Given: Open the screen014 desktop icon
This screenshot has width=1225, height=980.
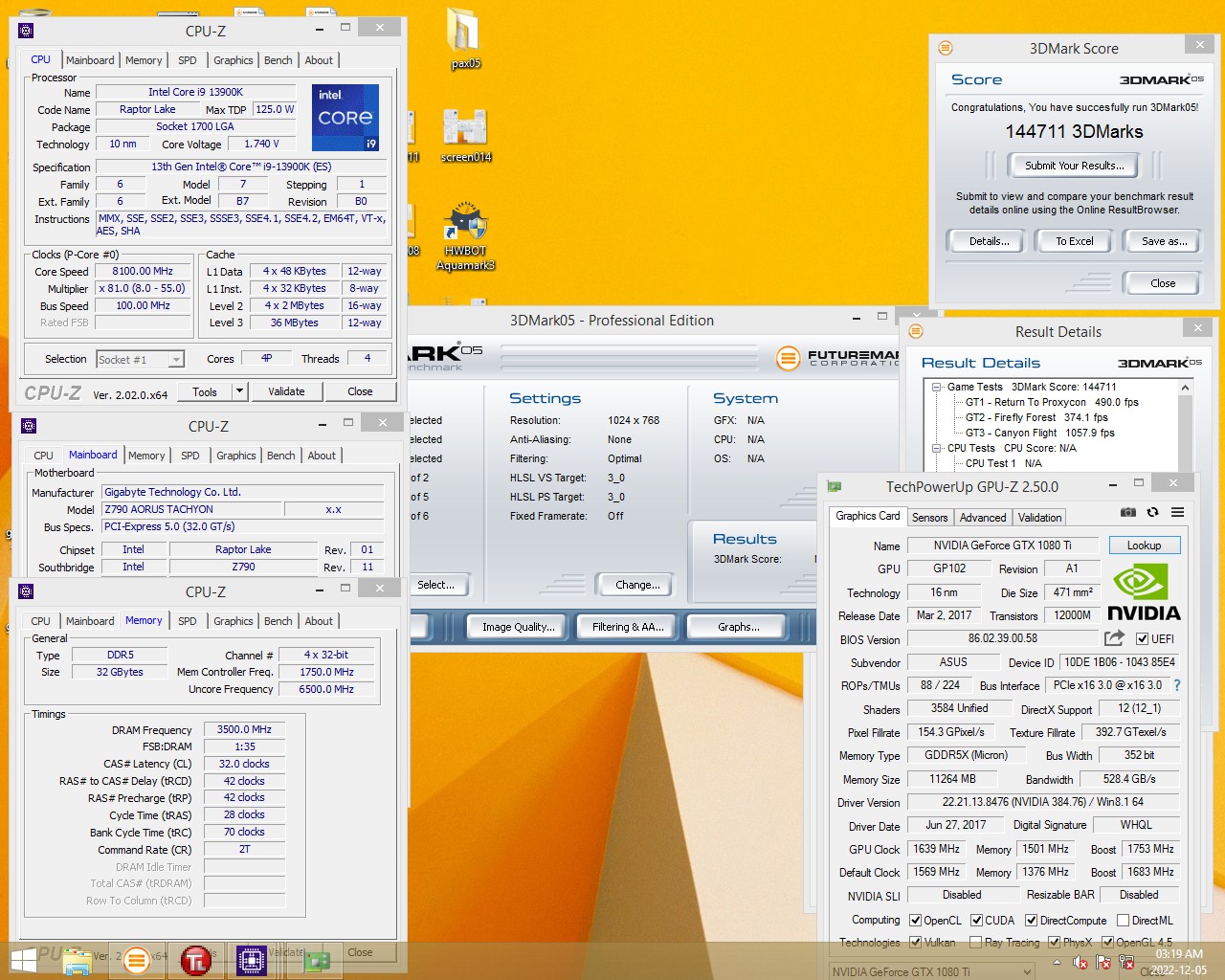Looking at the screenshot, I should click(x=465, y=134).
